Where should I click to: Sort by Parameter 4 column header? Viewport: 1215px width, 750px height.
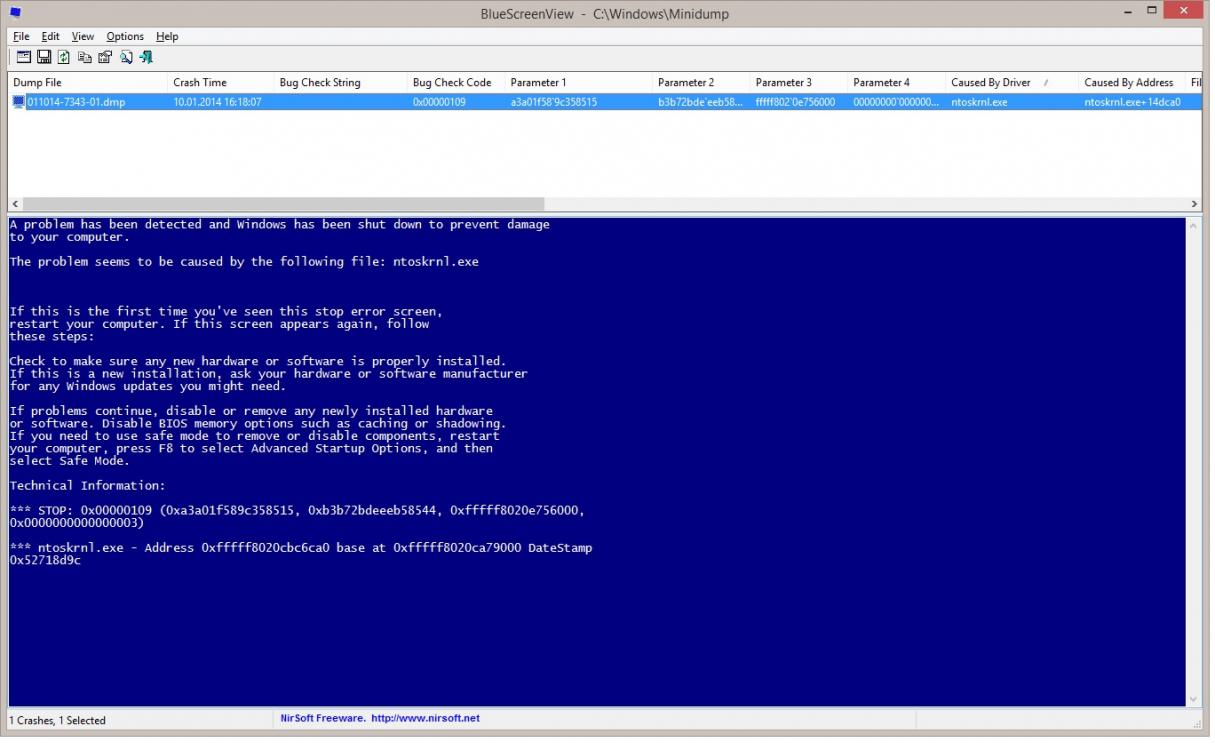[x=896, y=82]
